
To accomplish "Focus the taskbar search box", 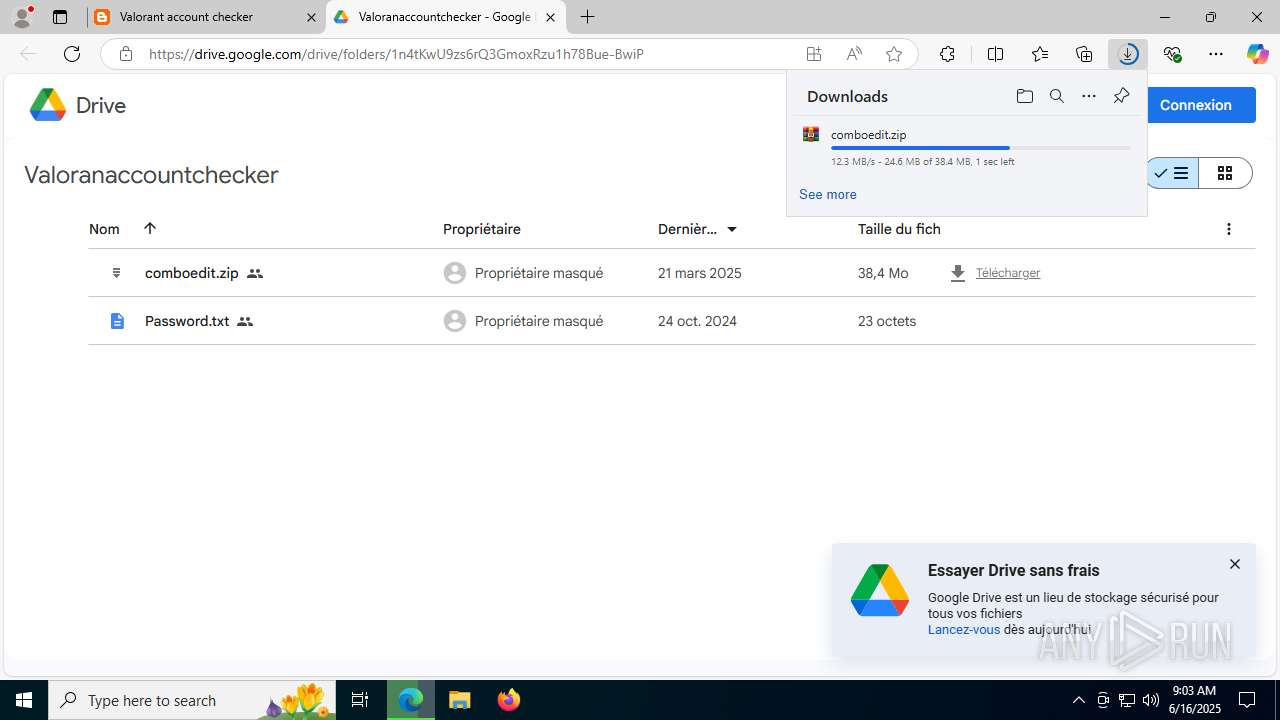I will [x=192, y=700].
